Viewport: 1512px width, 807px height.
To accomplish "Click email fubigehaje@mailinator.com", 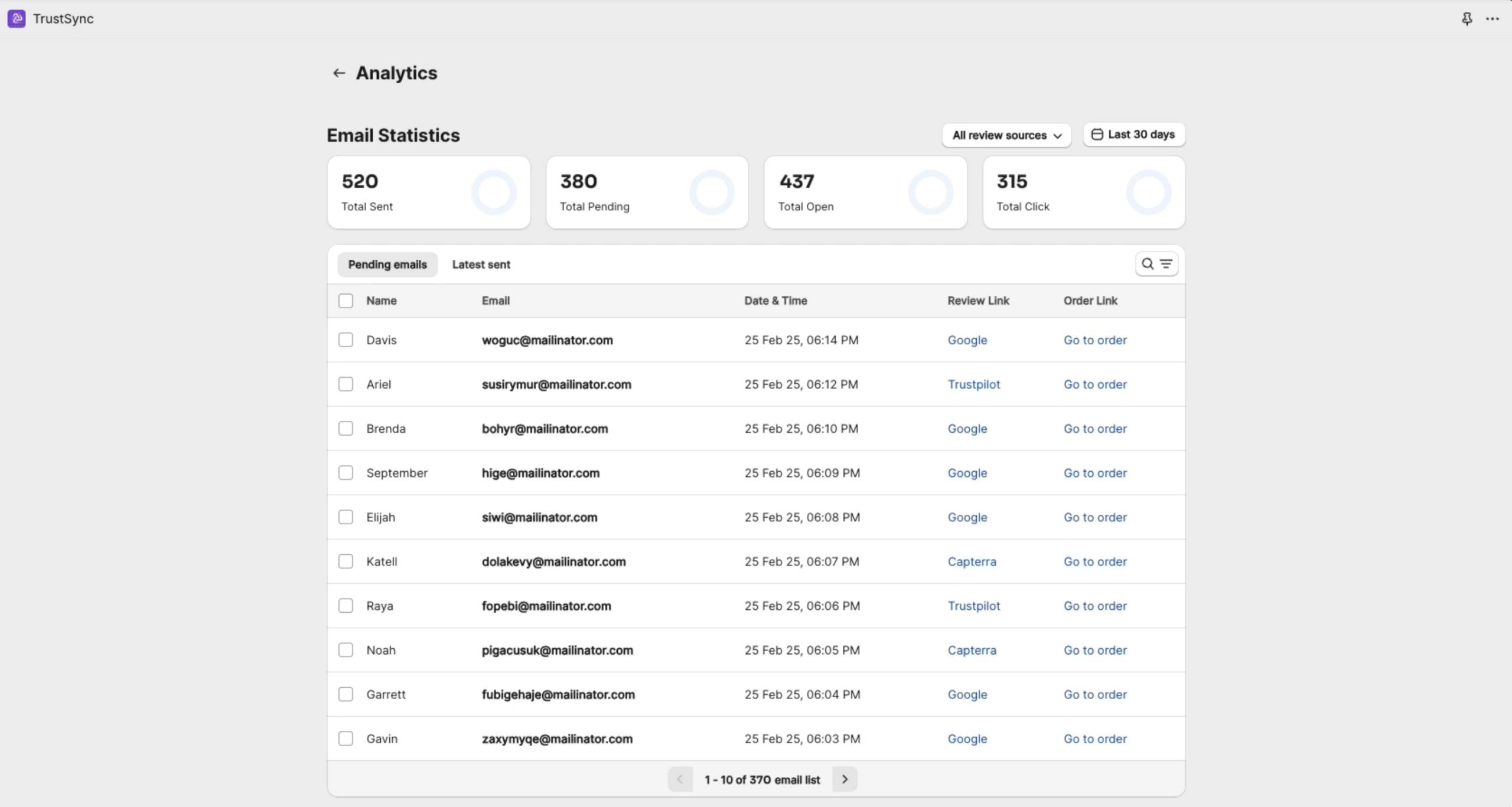I will pyautogui.click(x=558, y=694).
